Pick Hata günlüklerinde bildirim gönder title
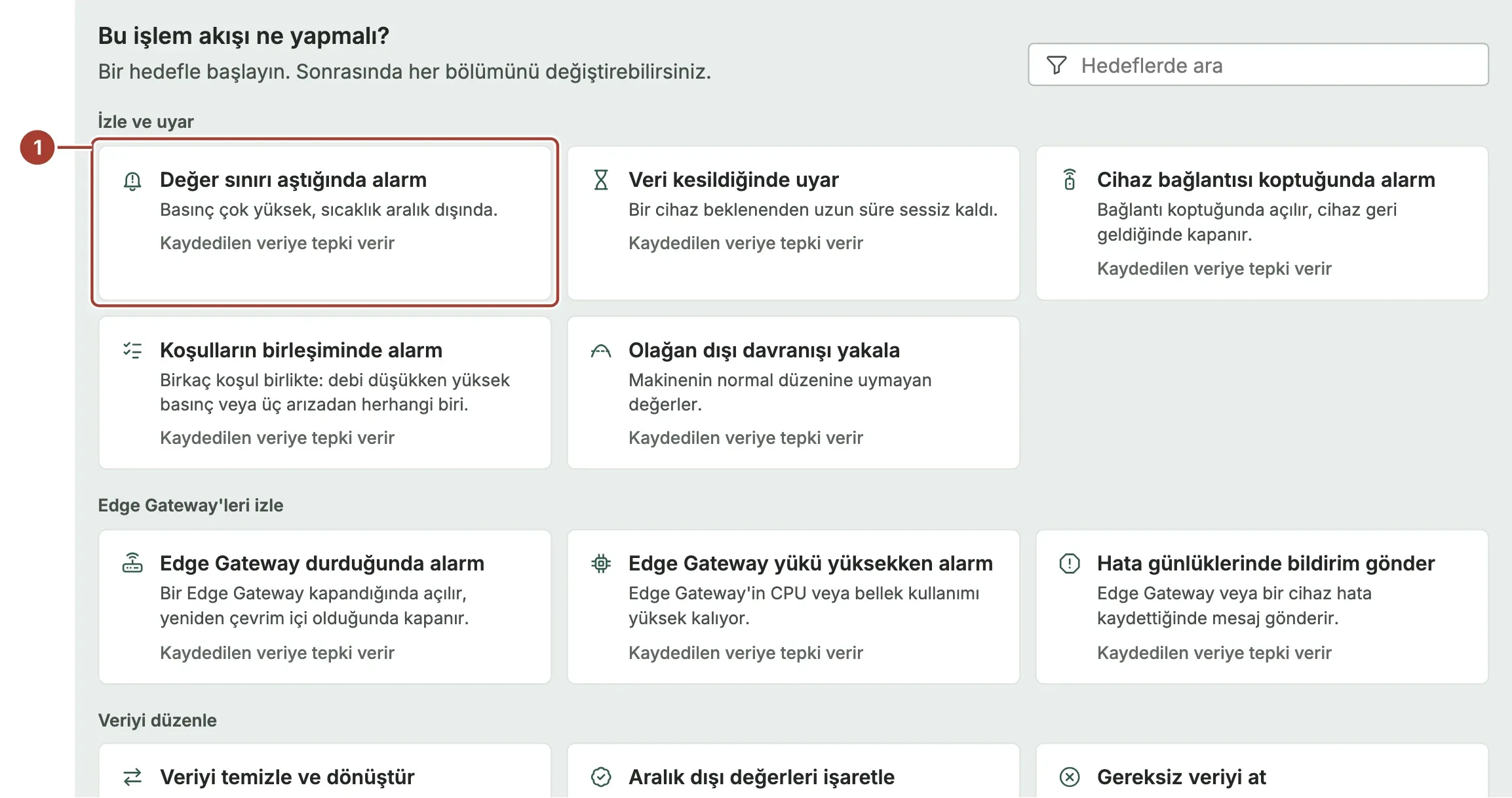The image size is (1512, 798). [1266, 563]
